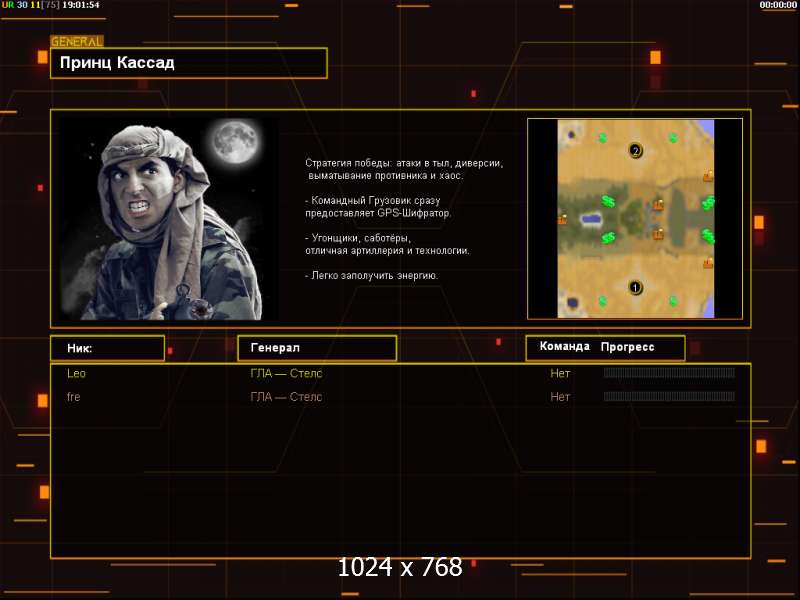Click "ГЛА — Стелс" in Leo's row

coord(286,373)
